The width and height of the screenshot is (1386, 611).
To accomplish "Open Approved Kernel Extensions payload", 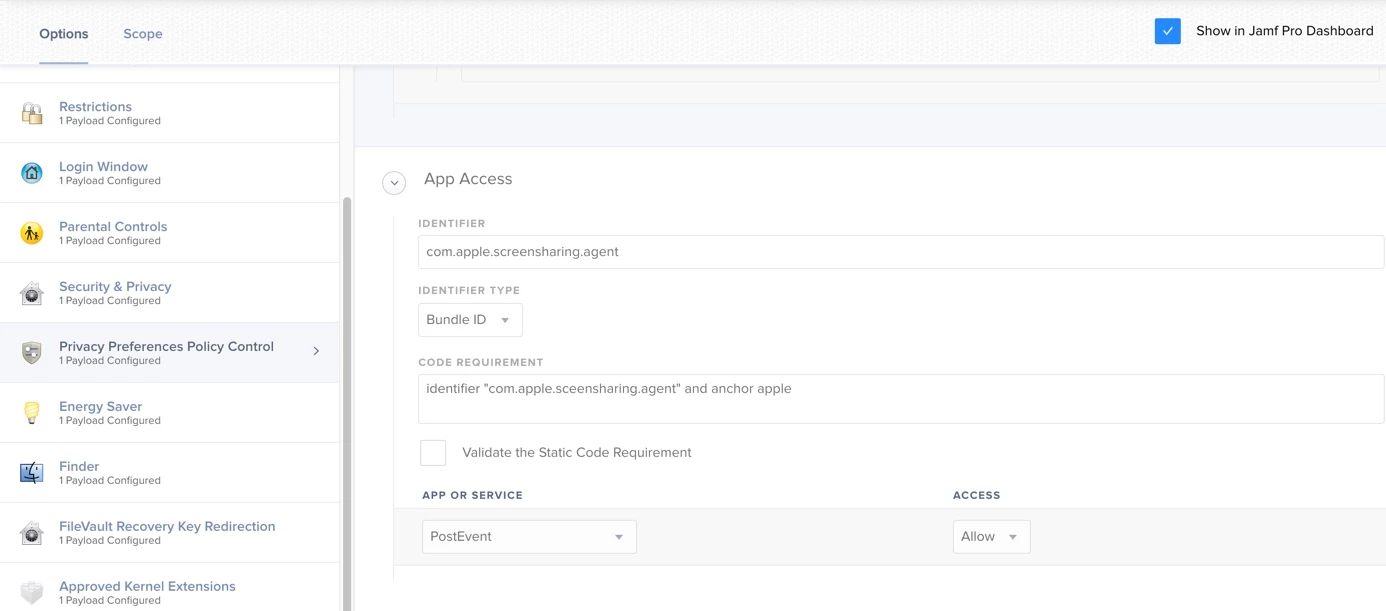I will (170, 589).
